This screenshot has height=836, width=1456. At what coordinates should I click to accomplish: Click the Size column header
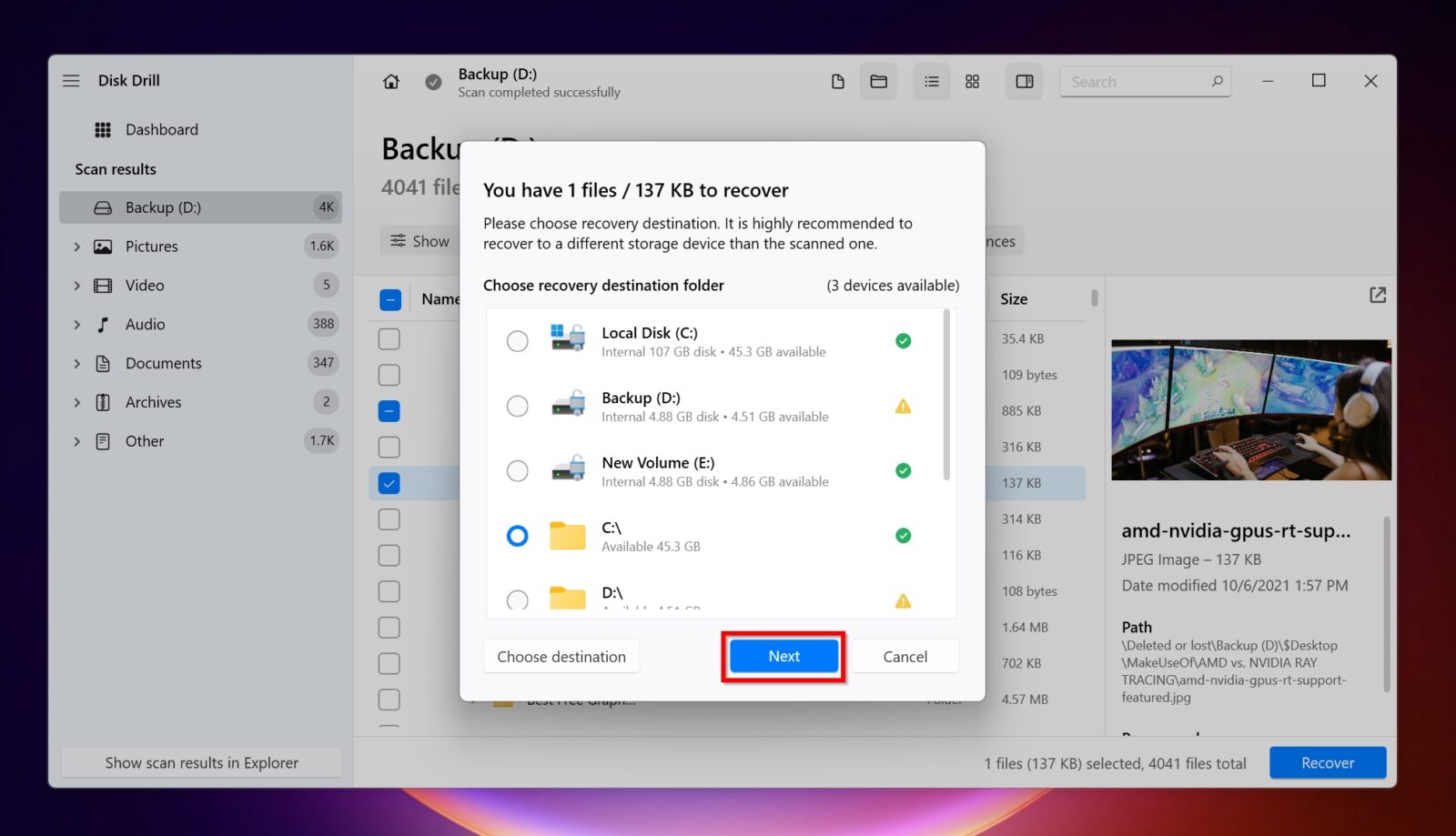1014,299
